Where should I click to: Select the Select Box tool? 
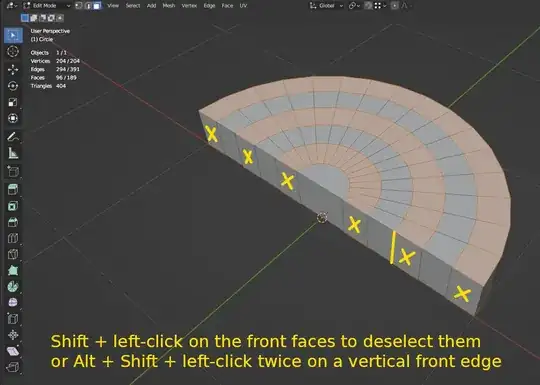pos(13,35)
